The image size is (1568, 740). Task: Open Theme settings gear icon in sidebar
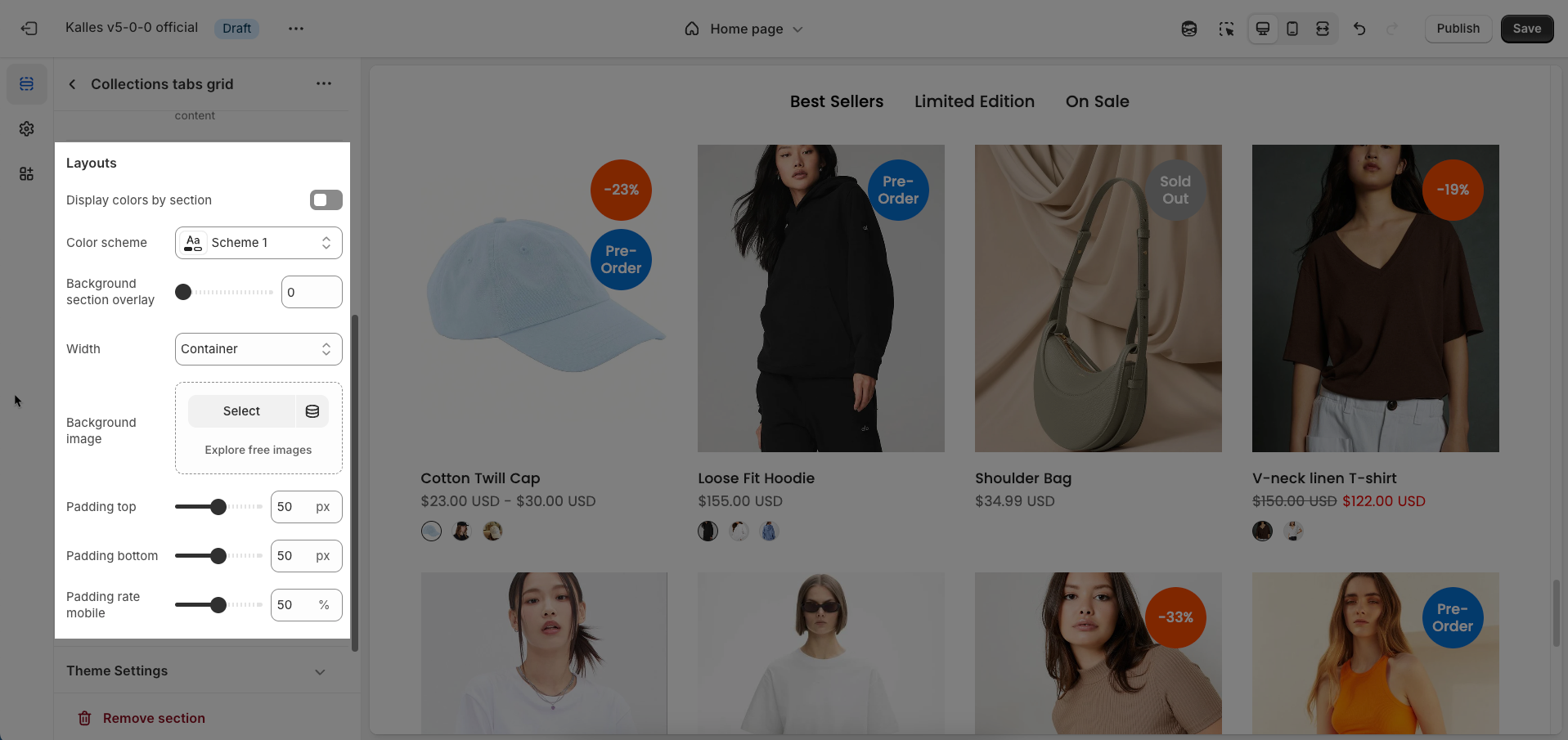coord(27,129)
